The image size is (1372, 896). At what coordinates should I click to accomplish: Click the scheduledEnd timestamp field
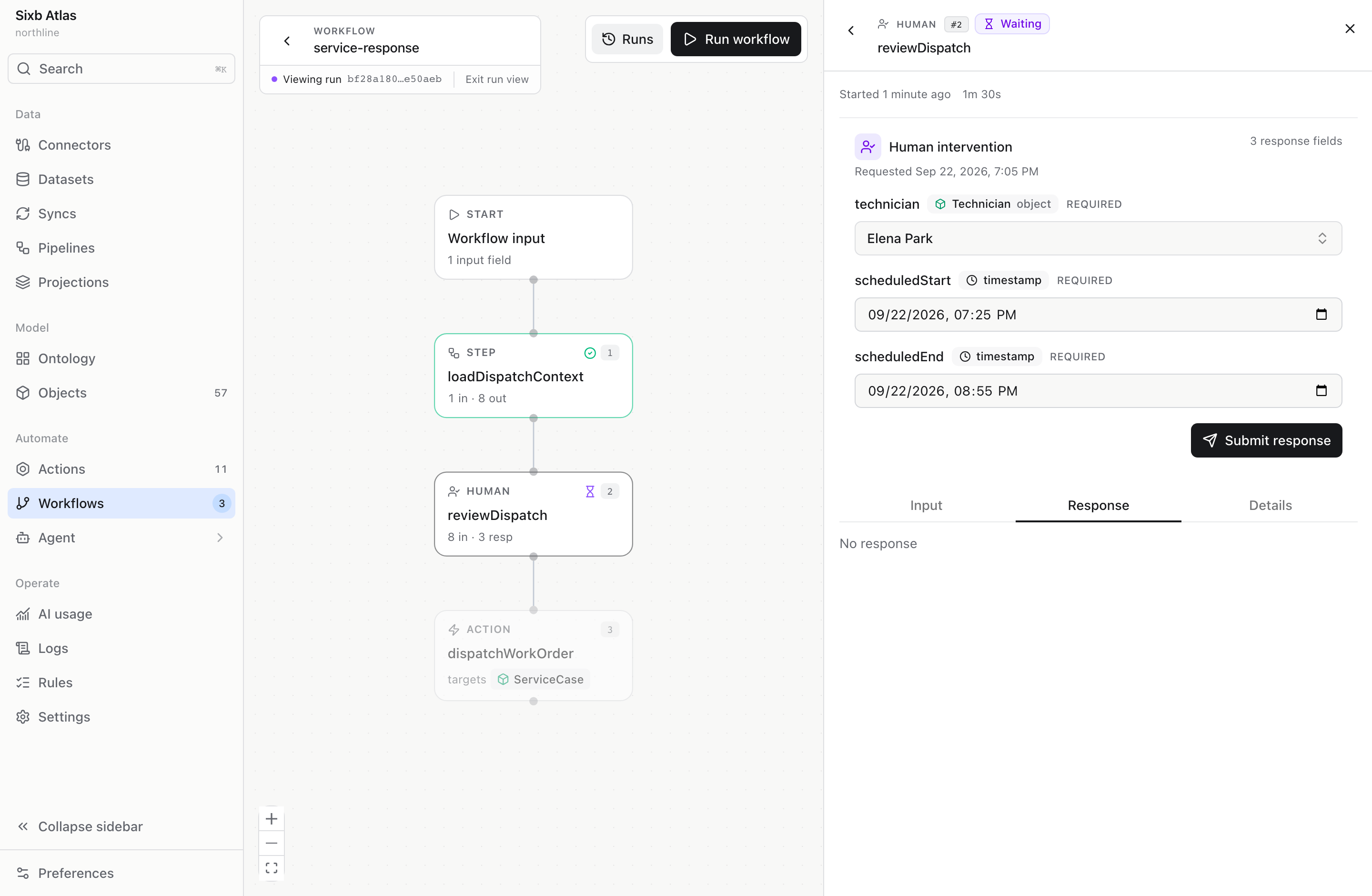(1098, 391)
